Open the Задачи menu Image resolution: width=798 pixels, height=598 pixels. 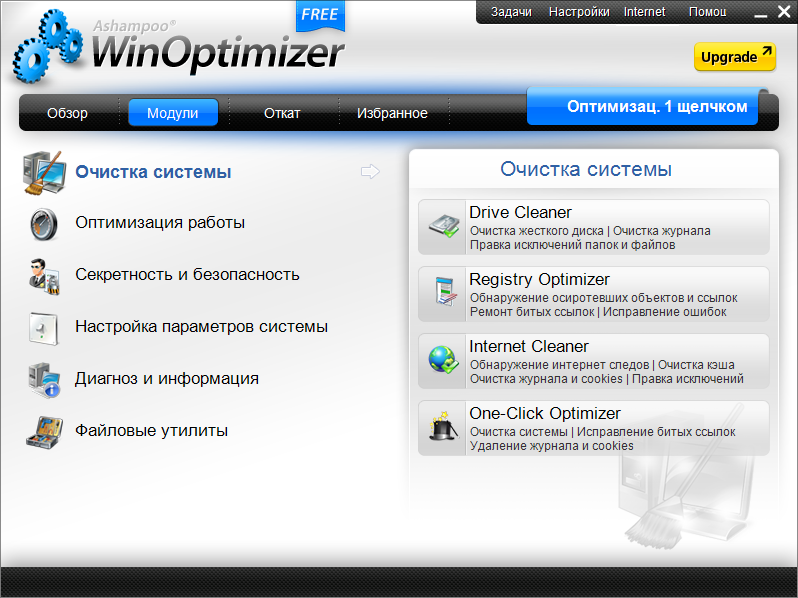click(x=511, y=12)
